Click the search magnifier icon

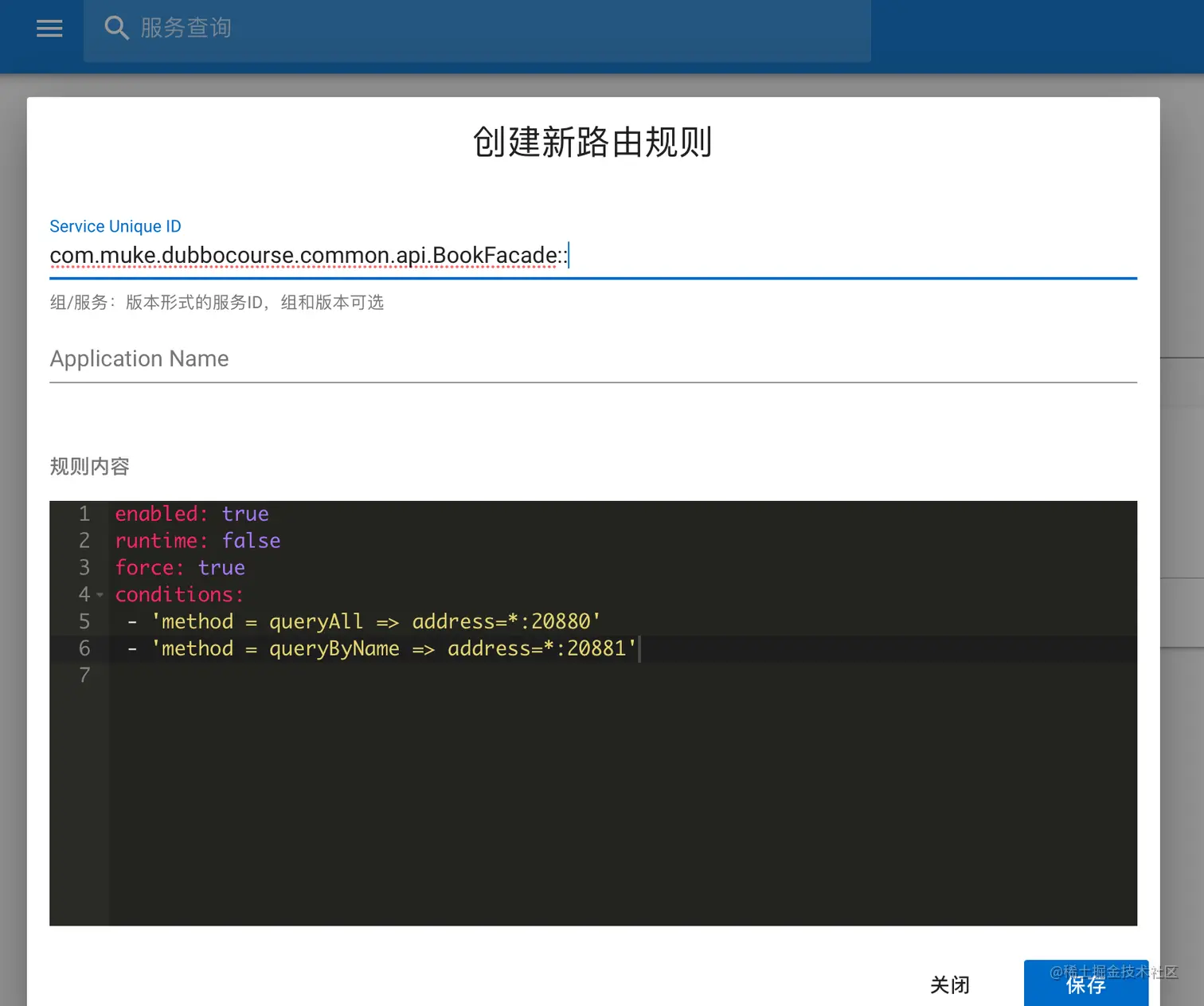pos(116,28)
